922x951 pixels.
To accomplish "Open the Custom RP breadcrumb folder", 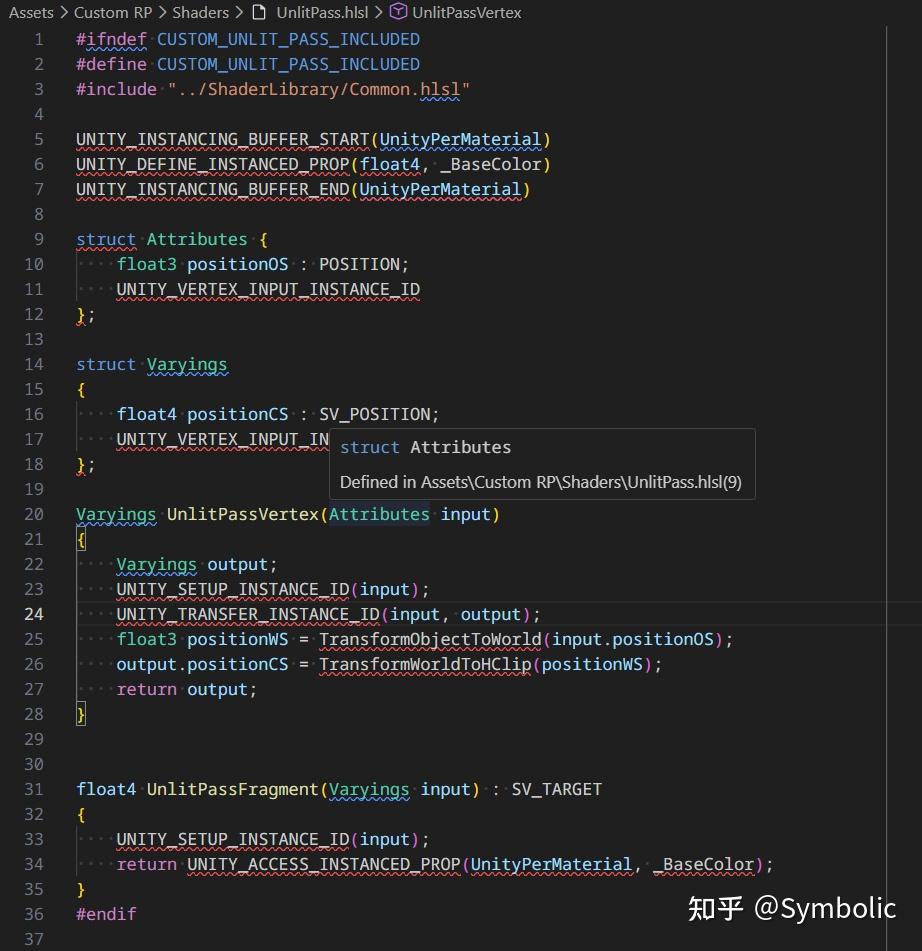I will (113, 12).
